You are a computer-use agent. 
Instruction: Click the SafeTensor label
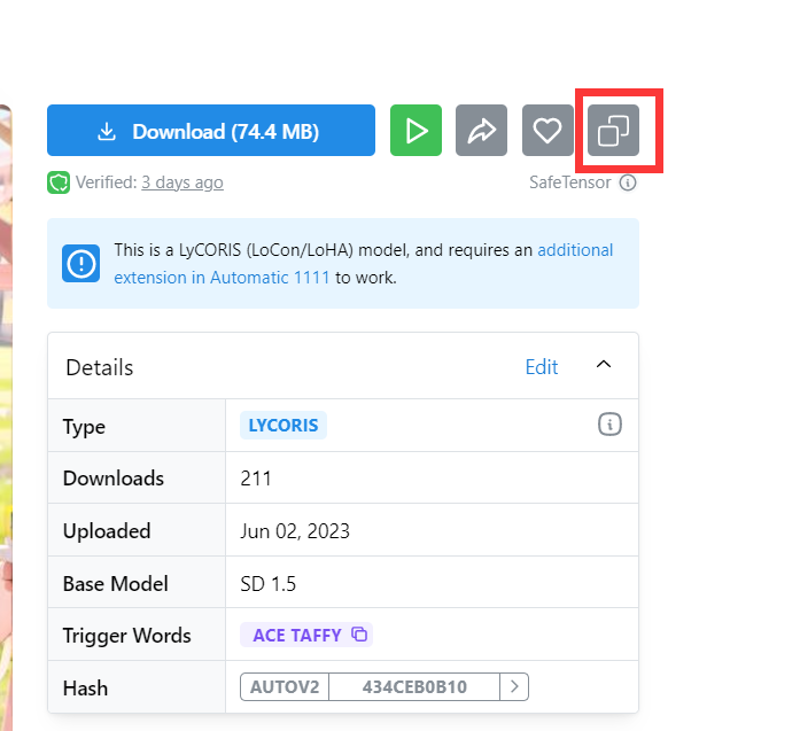[570, 182]
